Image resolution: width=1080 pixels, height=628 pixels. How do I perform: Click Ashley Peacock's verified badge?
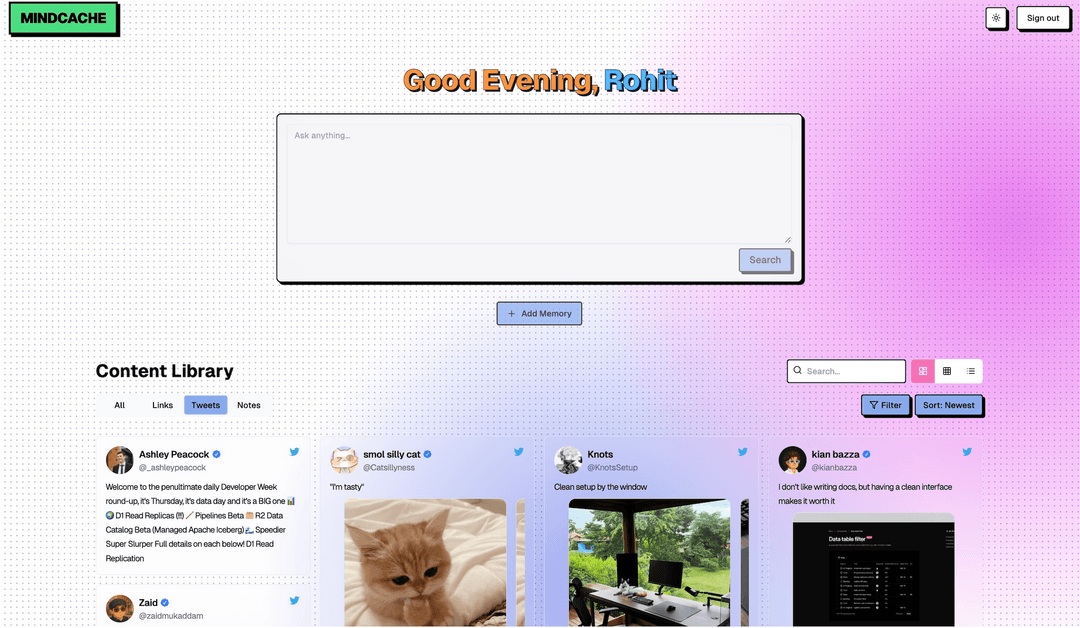pos(216,454)
